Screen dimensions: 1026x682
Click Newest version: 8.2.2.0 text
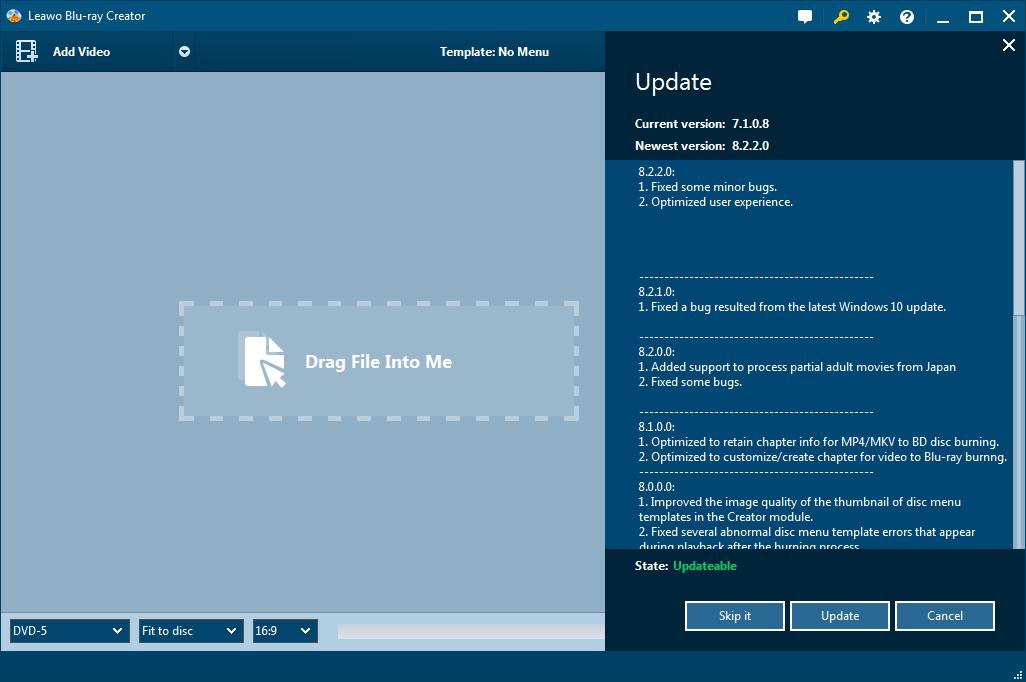point(701,146)
